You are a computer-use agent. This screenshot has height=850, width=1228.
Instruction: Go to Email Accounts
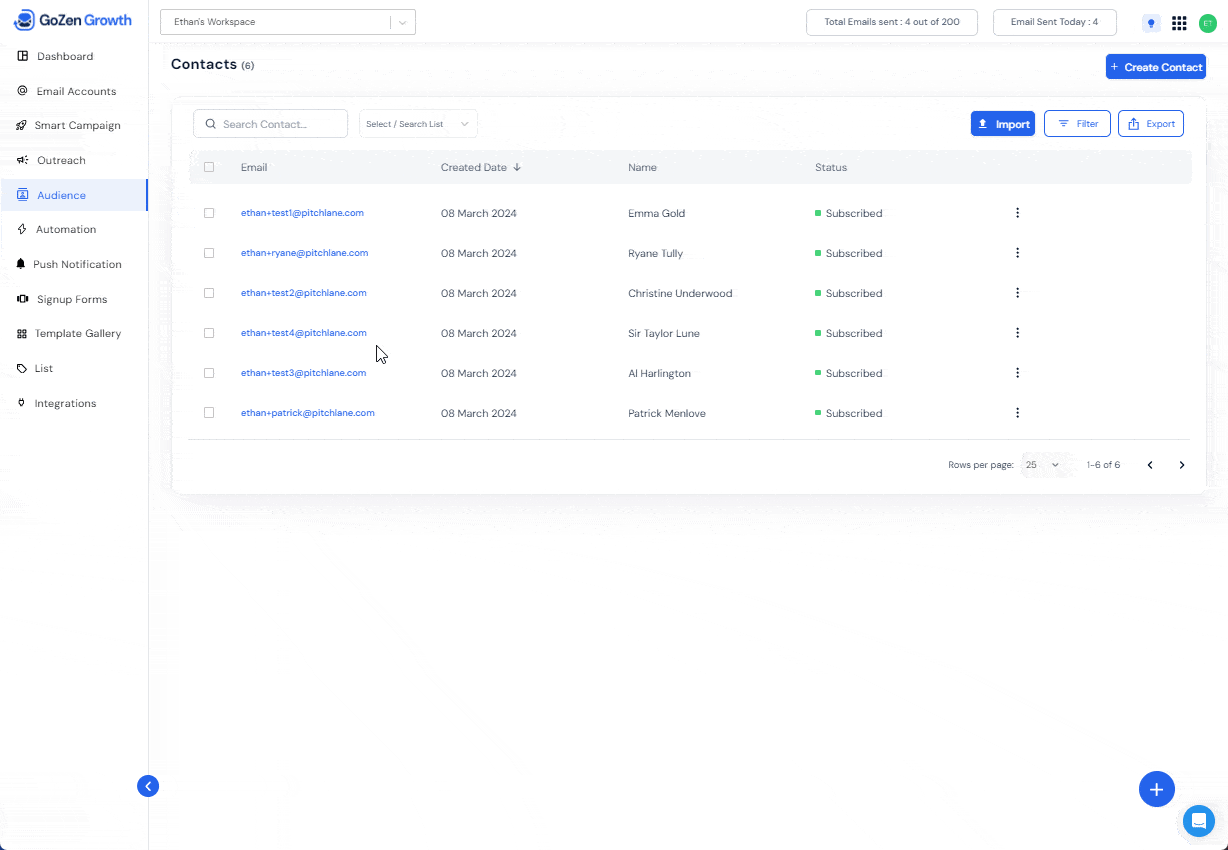[74, 91]
